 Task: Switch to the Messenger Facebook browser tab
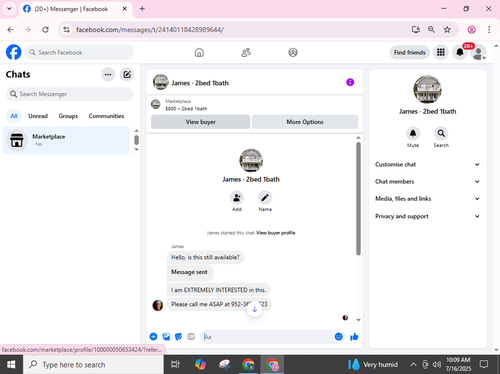pyautogui.click(x=75, y=9)
